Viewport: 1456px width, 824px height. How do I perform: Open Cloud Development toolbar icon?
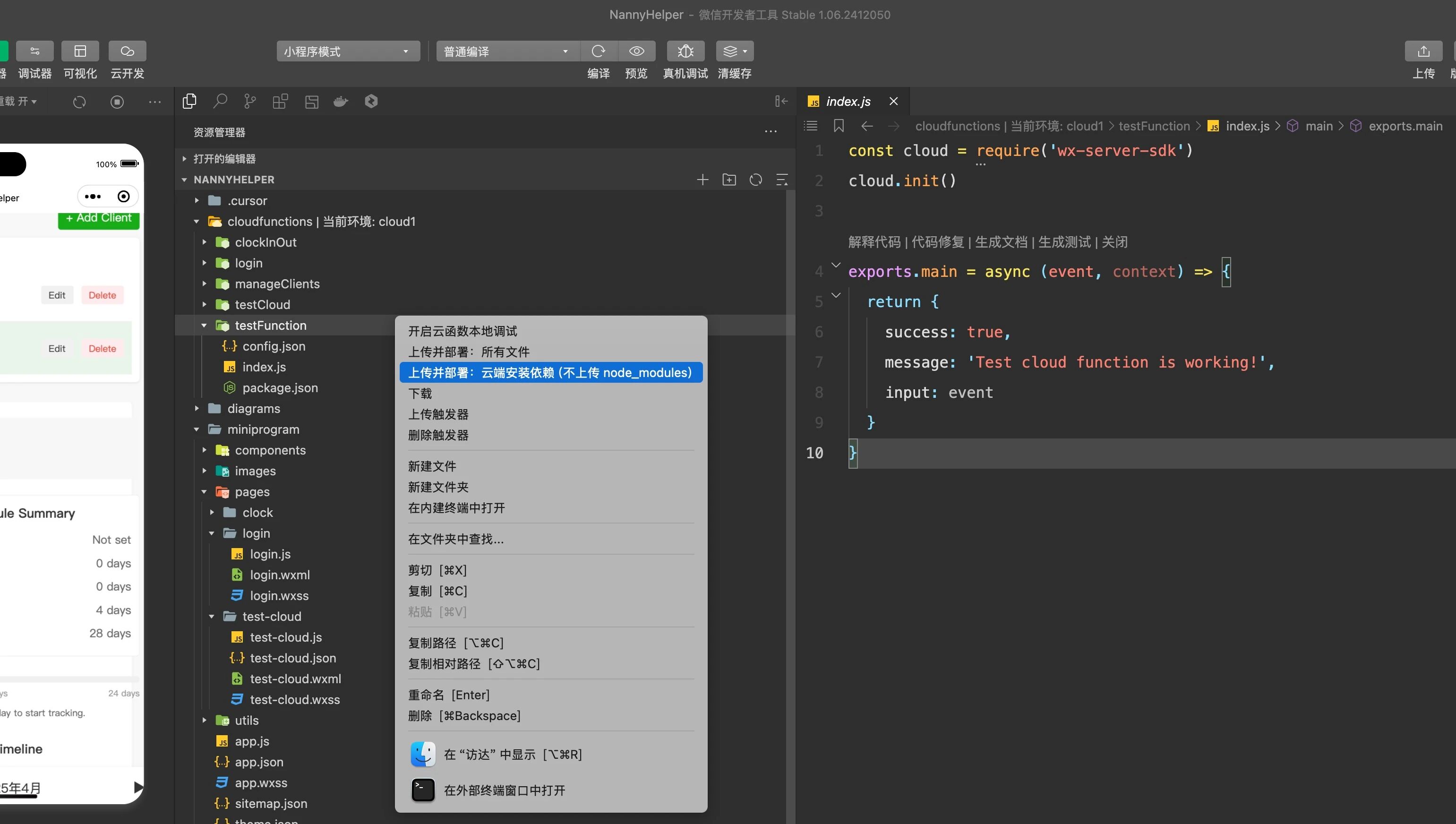tap(128, 51)
